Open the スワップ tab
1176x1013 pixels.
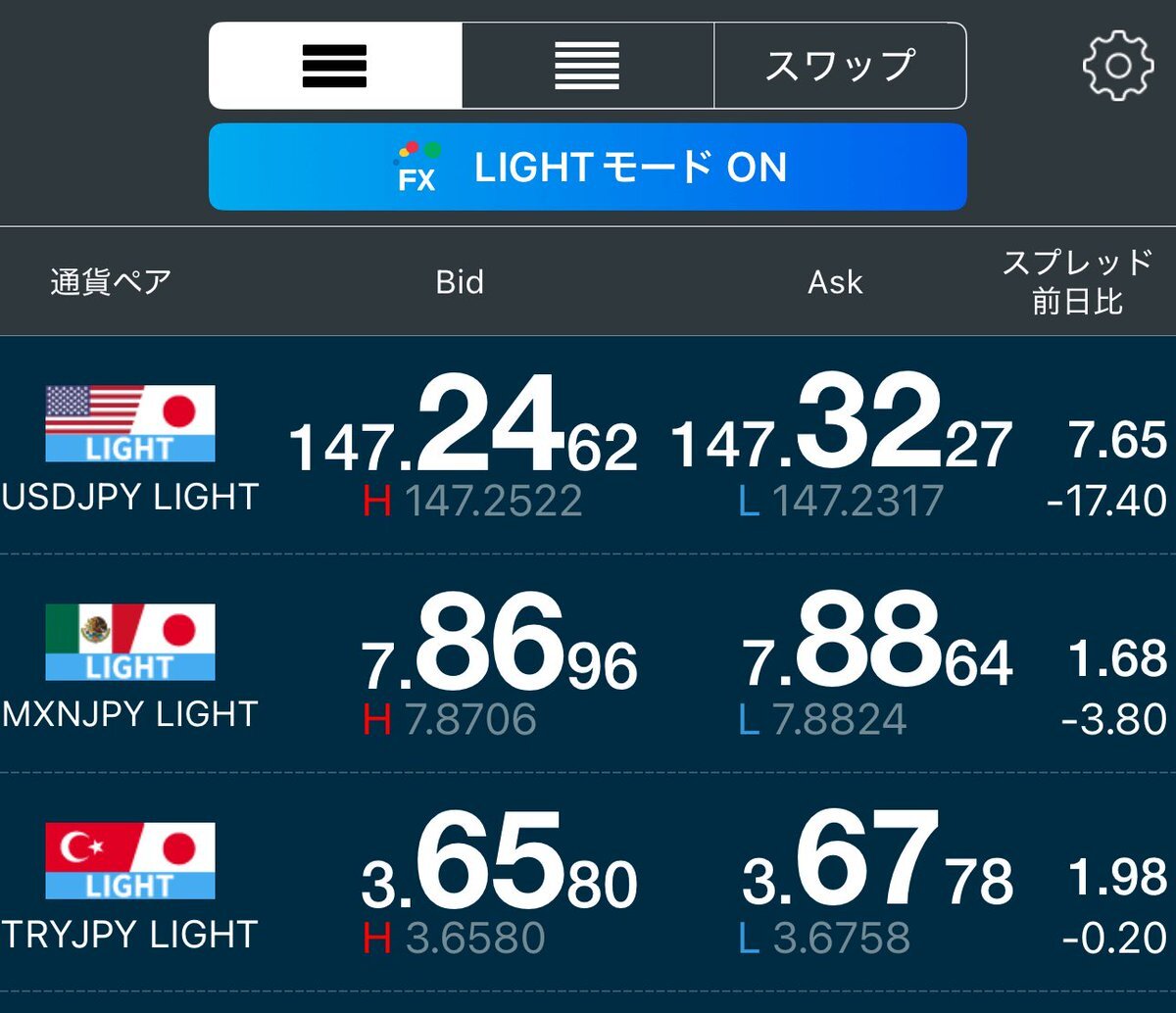(x=840, y=66)
